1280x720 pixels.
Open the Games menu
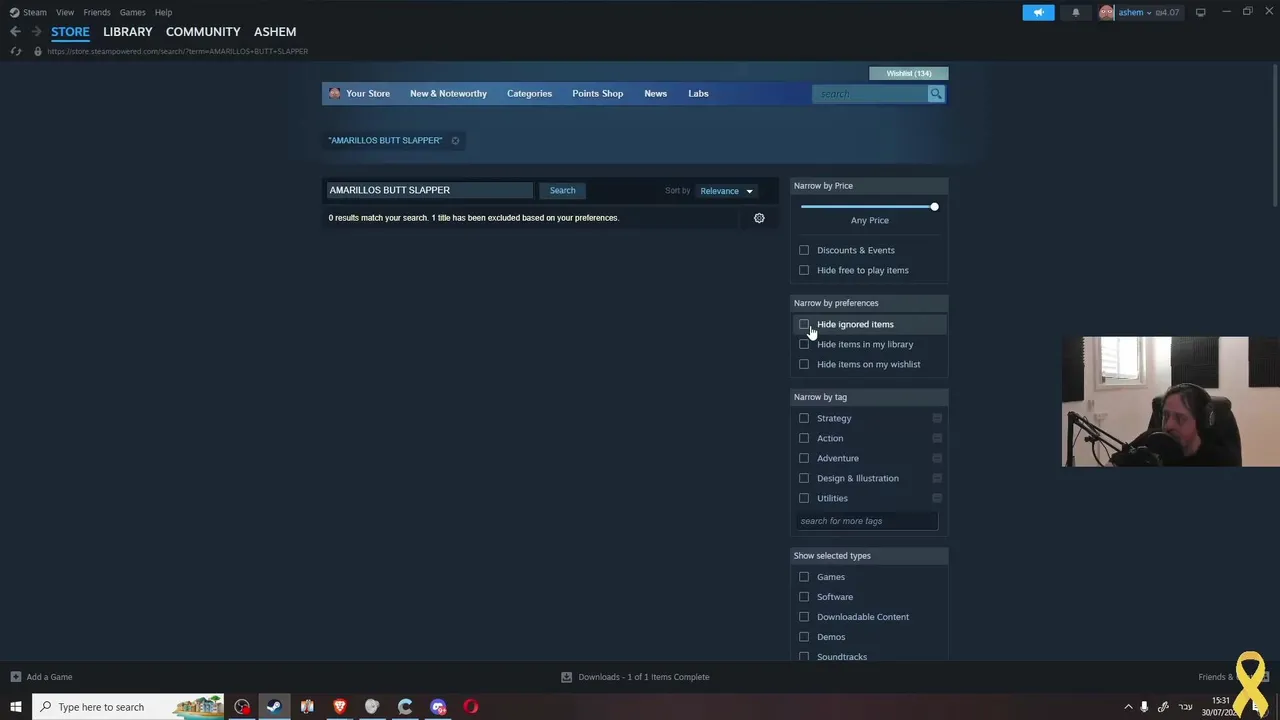point(133,12)
